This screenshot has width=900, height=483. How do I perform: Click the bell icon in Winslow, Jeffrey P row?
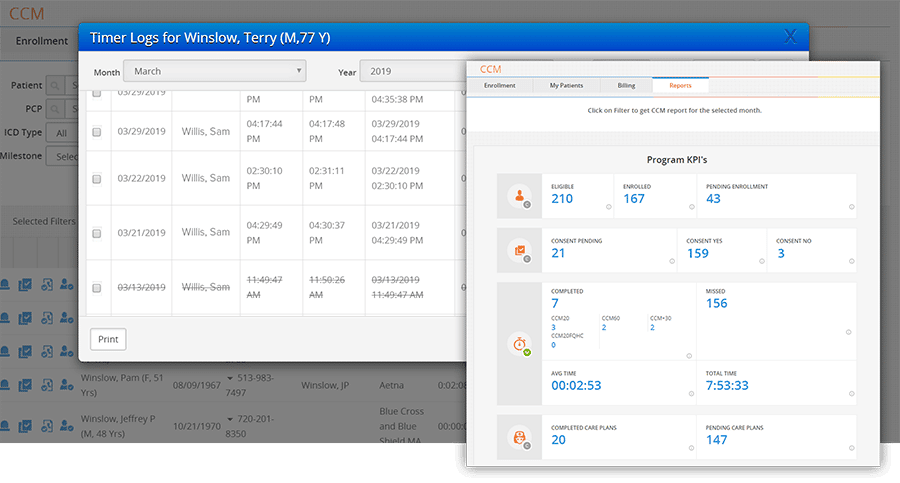click(x=5, y=426)
